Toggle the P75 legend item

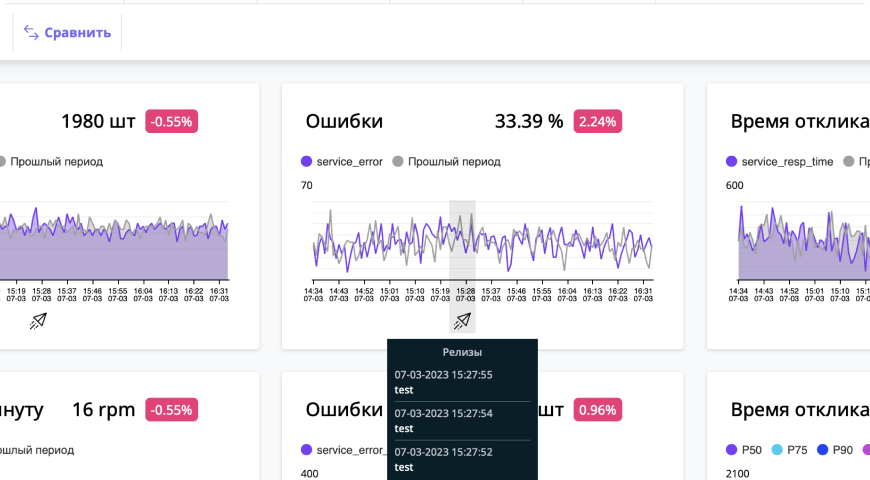790,450
